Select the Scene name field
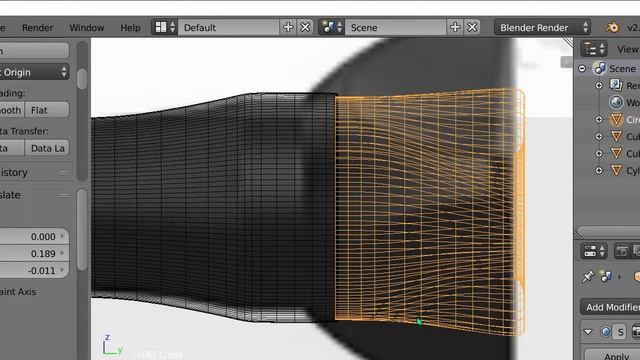 pyautogui.click(x=396, y=27)
